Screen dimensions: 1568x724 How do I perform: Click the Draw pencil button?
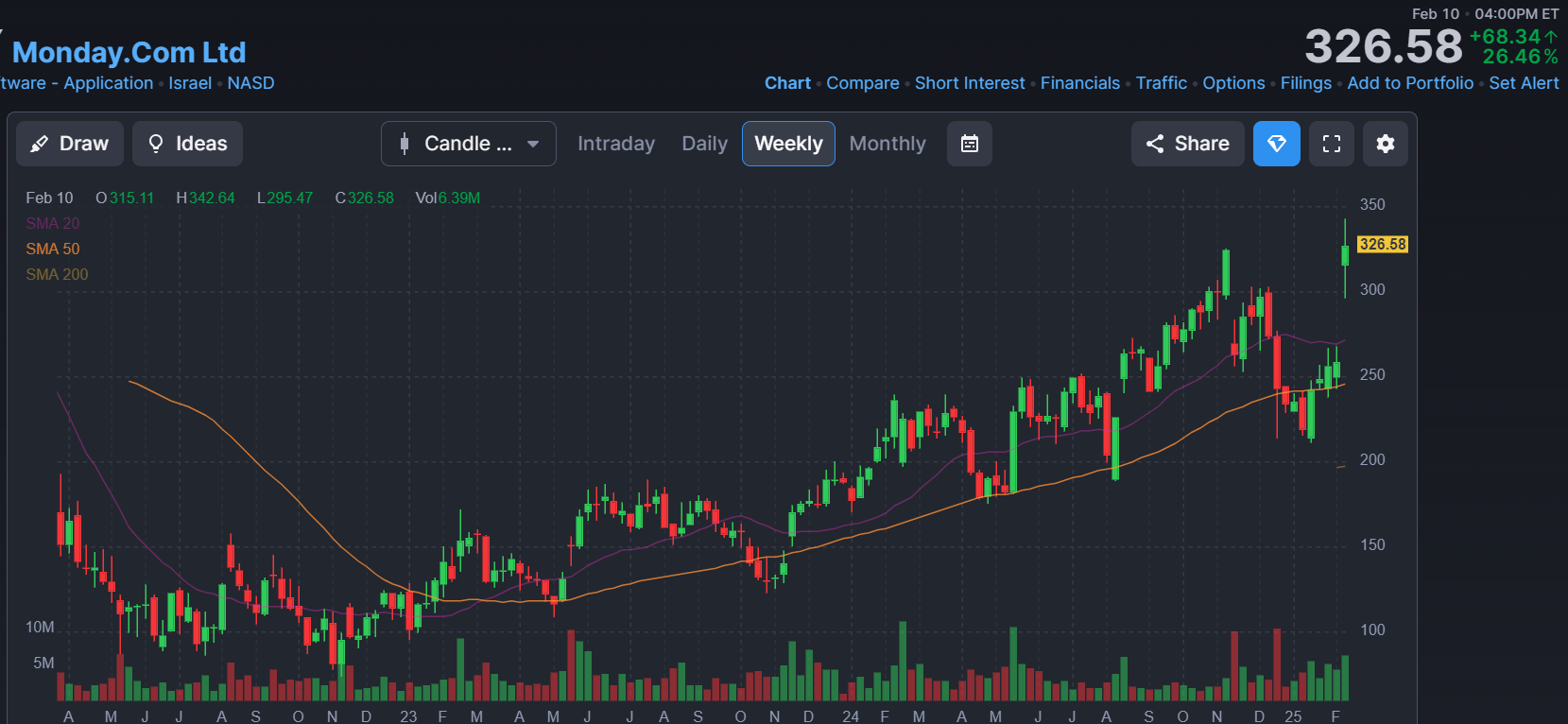70,144
